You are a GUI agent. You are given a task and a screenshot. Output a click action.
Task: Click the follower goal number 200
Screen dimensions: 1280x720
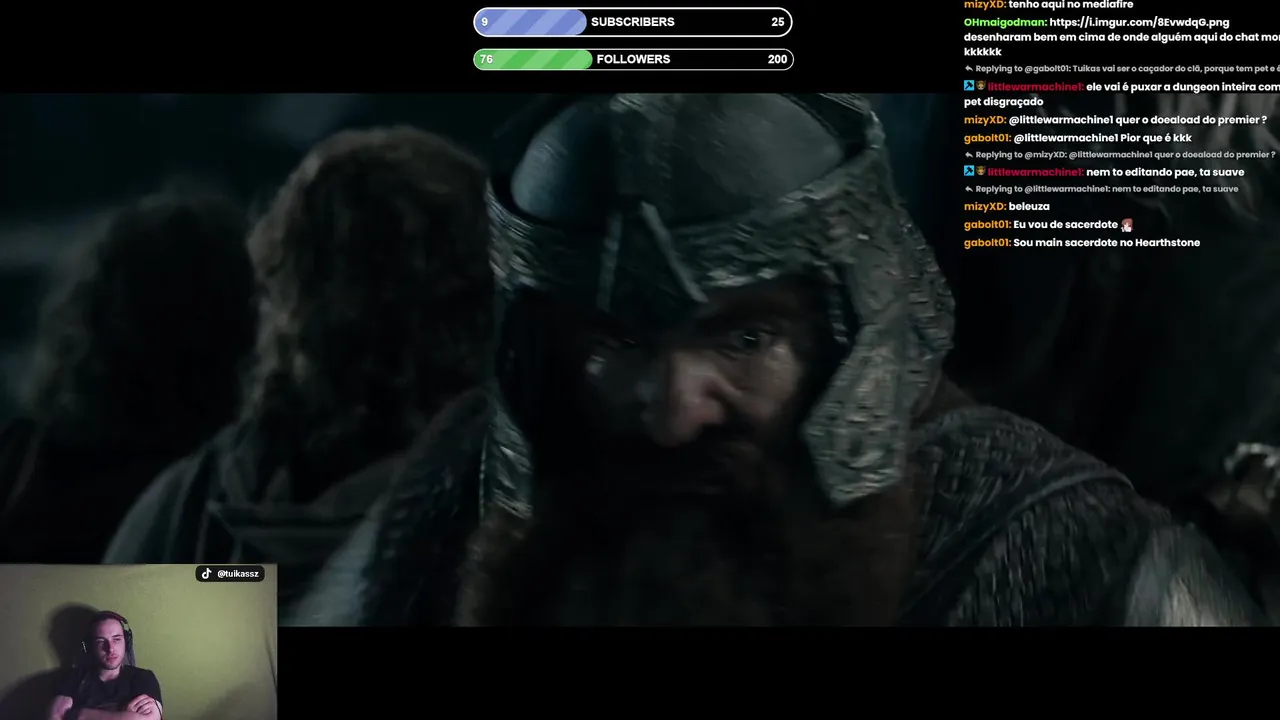point(777,59)
